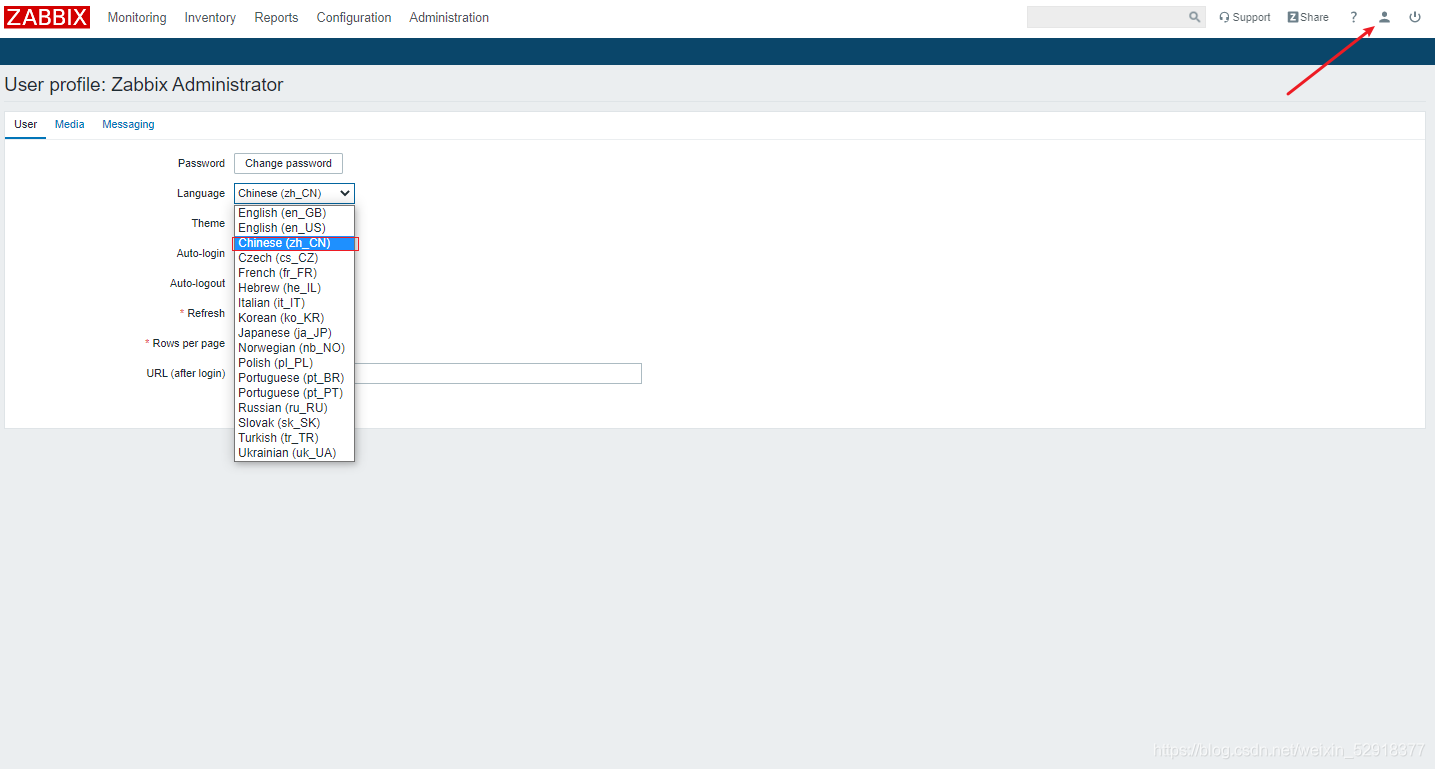This screenshot has height=769, width=1435.
Task: Select Czech (cs_CZ) language option
Action: (294, 258)
